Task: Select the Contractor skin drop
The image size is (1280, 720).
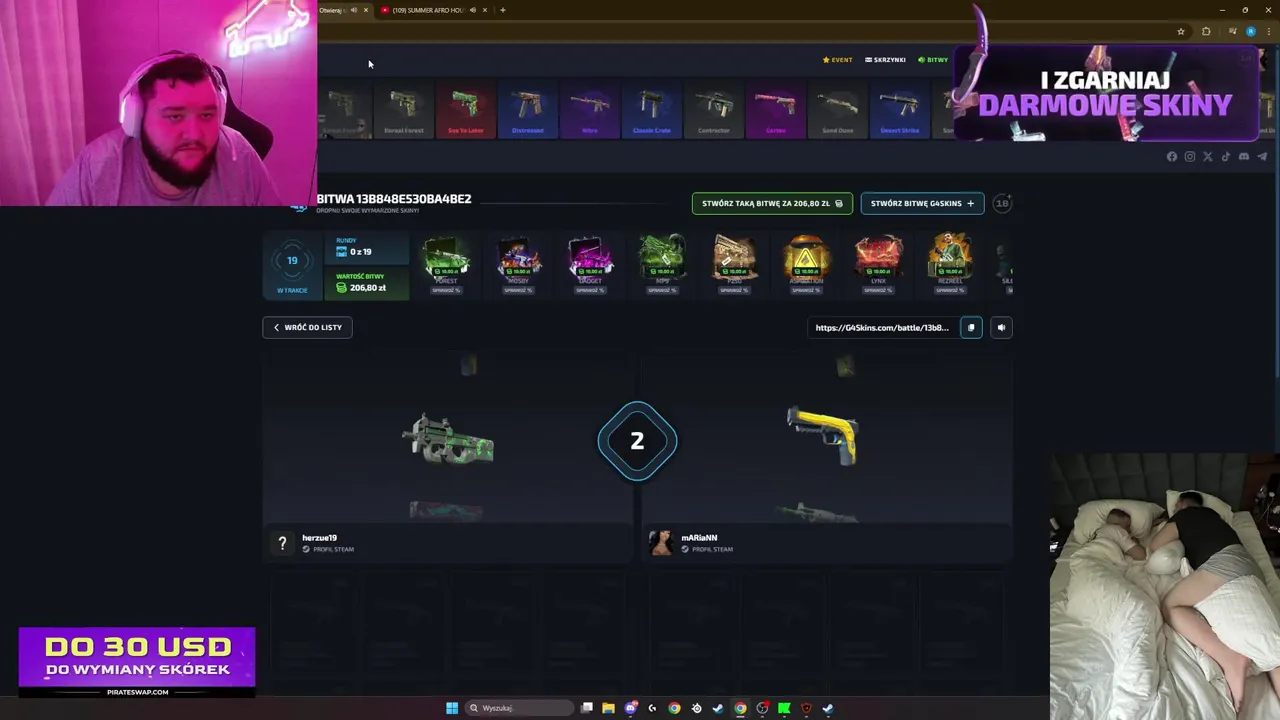Action: (714, 110)
